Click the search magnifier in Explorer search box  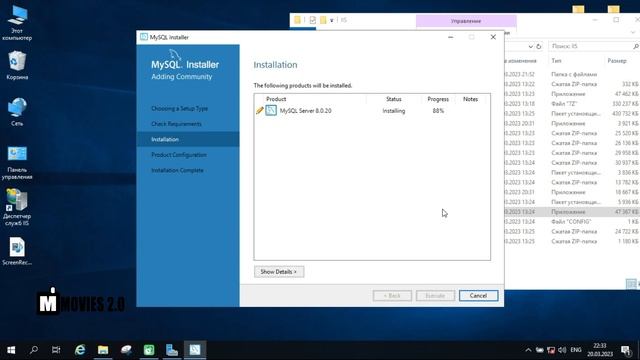click(x=636, y=47)
